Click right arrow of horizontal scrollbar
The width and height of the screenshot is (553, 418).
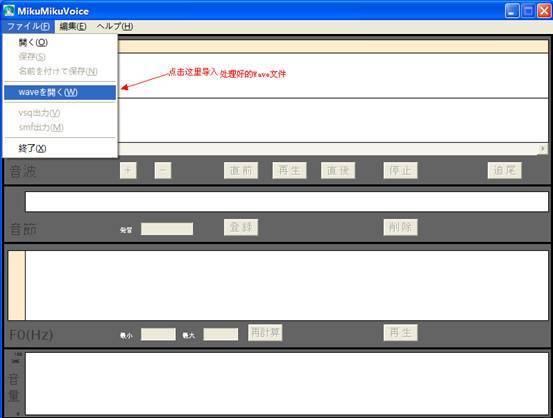pos(543,149)
